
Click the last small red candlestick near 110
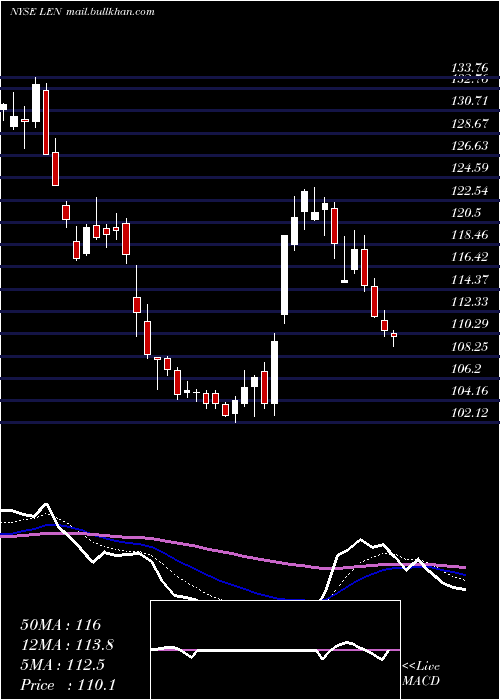394,335
